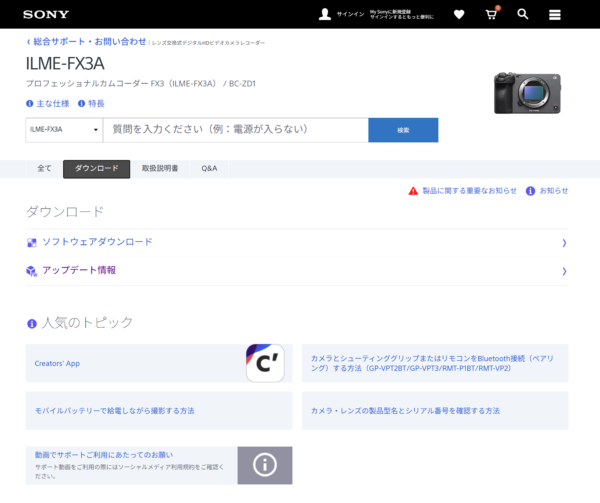Screen dimensions: 600x503
Task: Click the back chevron before 総合サポート
Action: coord(28,42)
